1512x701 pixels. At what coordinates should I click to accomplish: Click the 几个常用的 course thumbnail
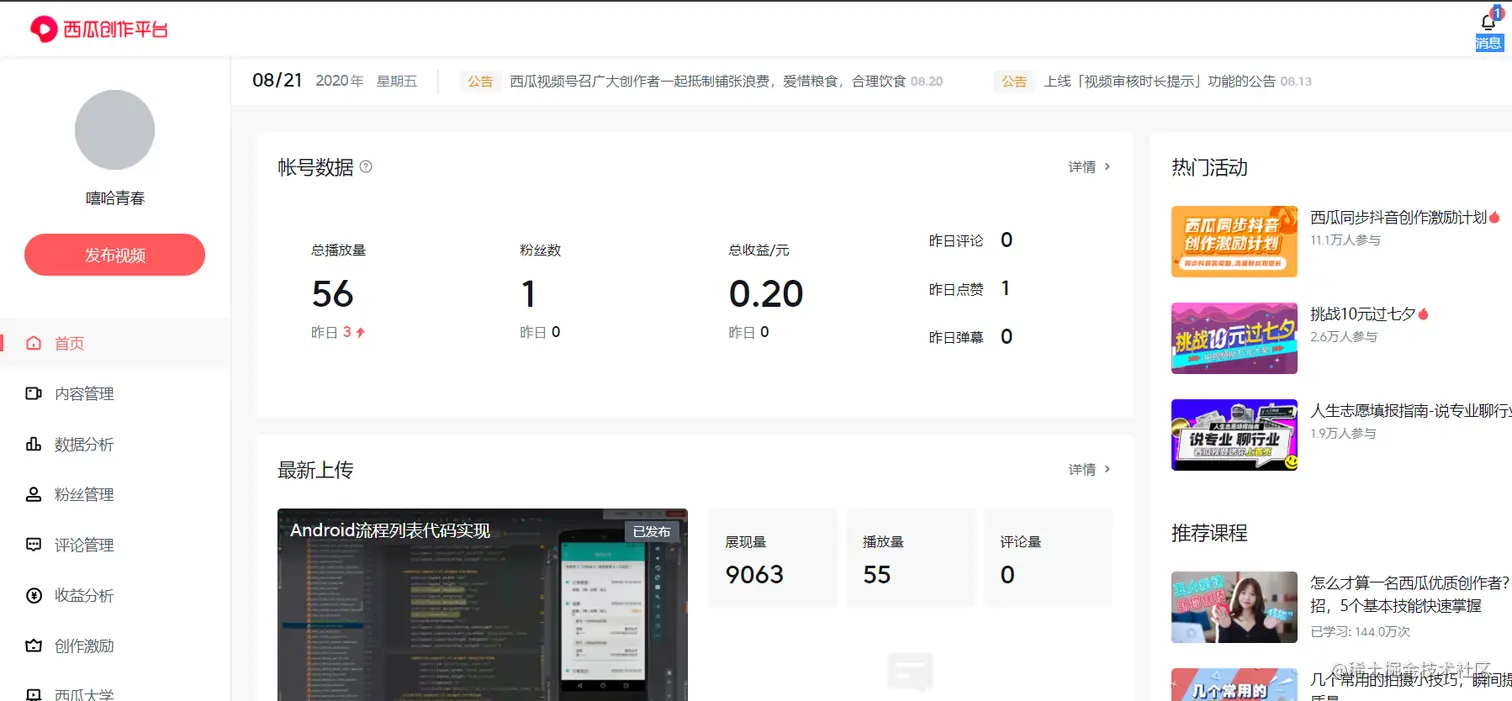1234,685
